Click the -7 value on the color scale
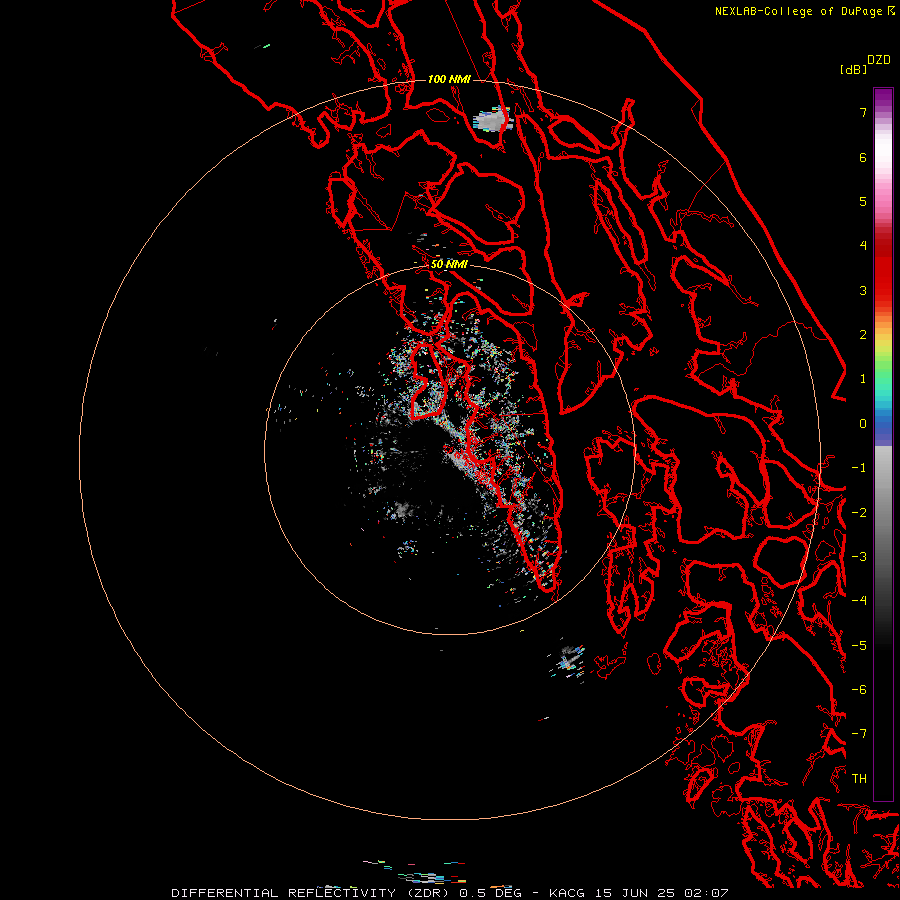The height and width of the screenshot is (900, 900). pos(859,734)
